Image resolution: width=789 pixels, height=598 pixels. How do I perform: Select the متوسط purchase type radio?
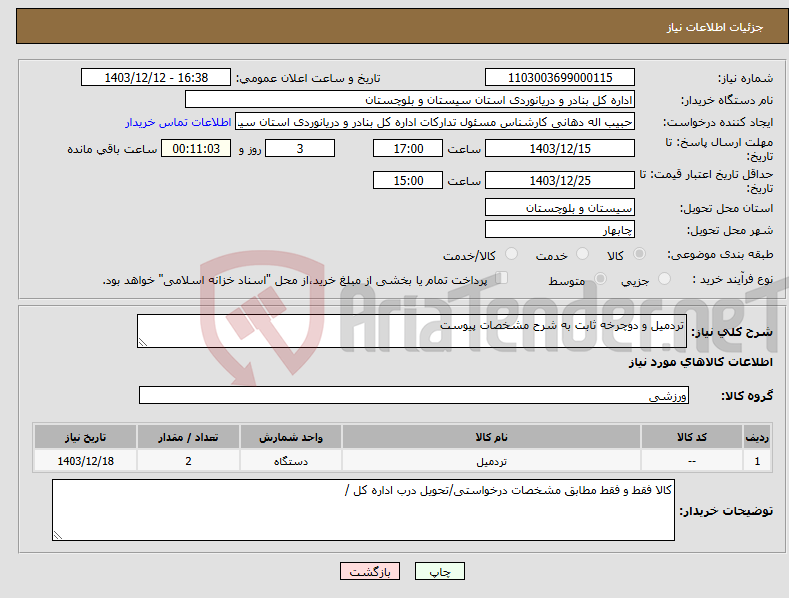600,279
